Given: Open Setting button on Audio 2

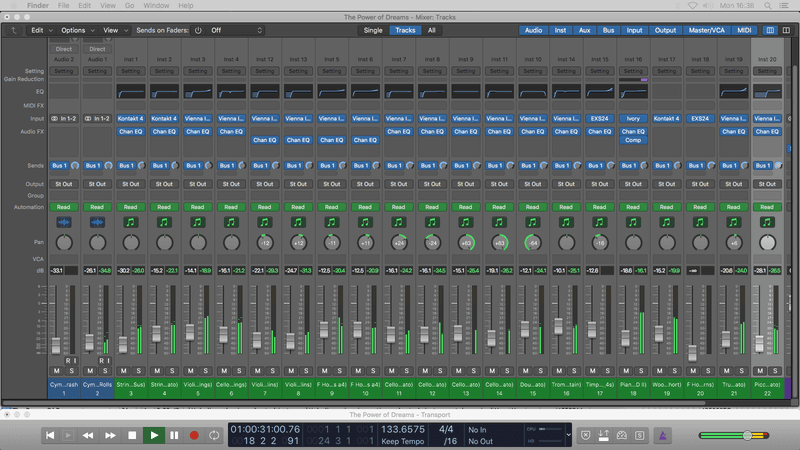Looking at the screenshot, I should coord(64,71).
